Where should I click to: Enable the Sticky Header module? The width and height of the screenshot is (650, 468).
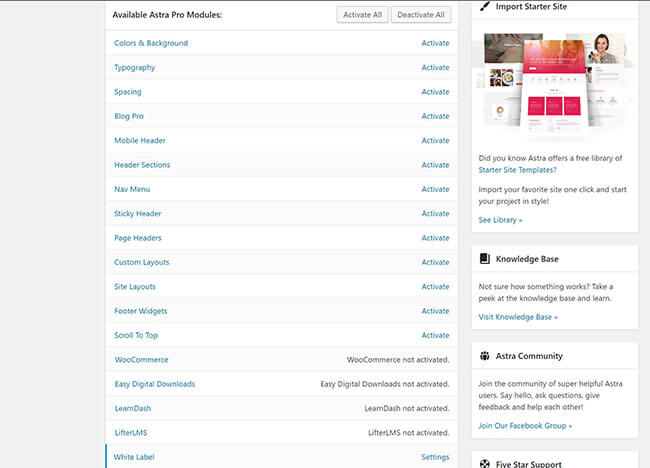coord(435,214)
